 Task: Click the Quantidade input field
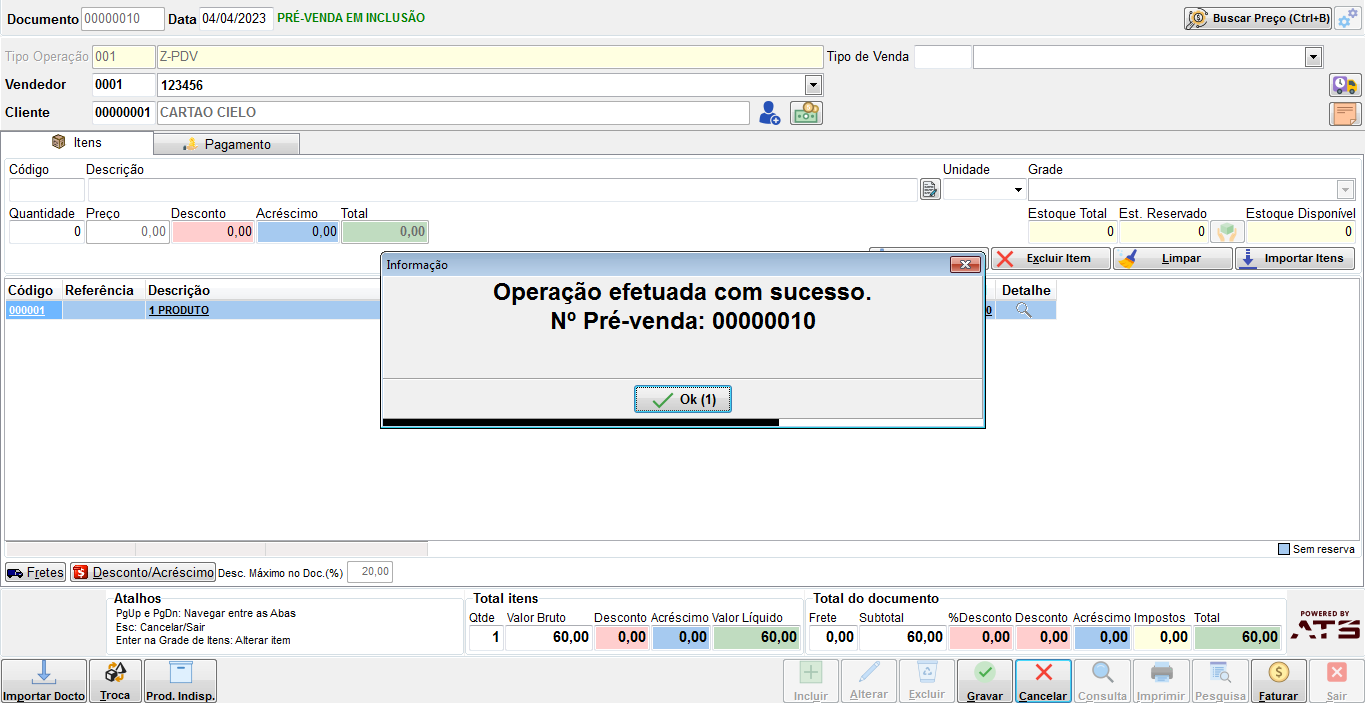click(46, 232)
